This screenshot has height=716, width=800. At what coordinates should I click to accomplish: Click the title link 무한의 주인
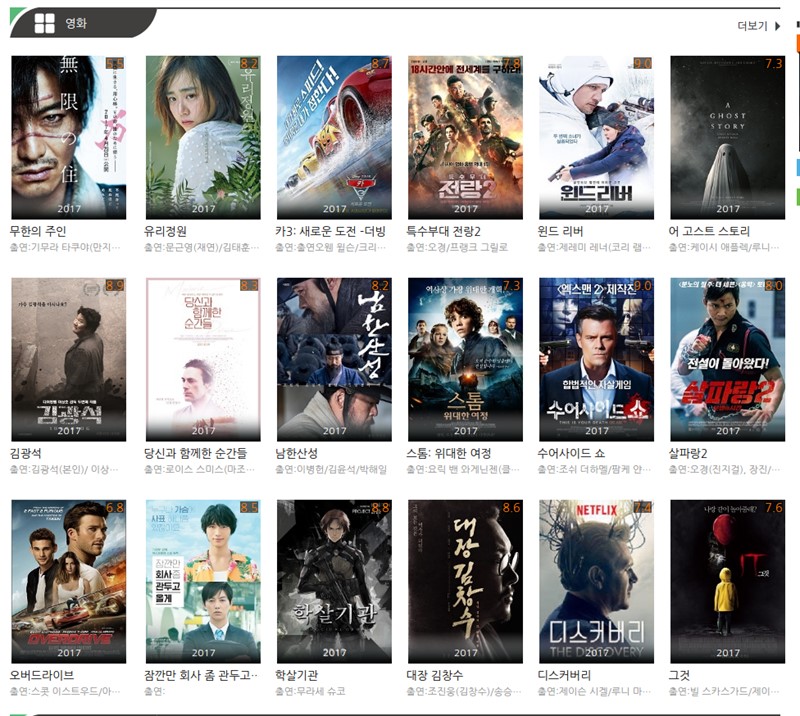pyautogui.click(x=38, y=231)
